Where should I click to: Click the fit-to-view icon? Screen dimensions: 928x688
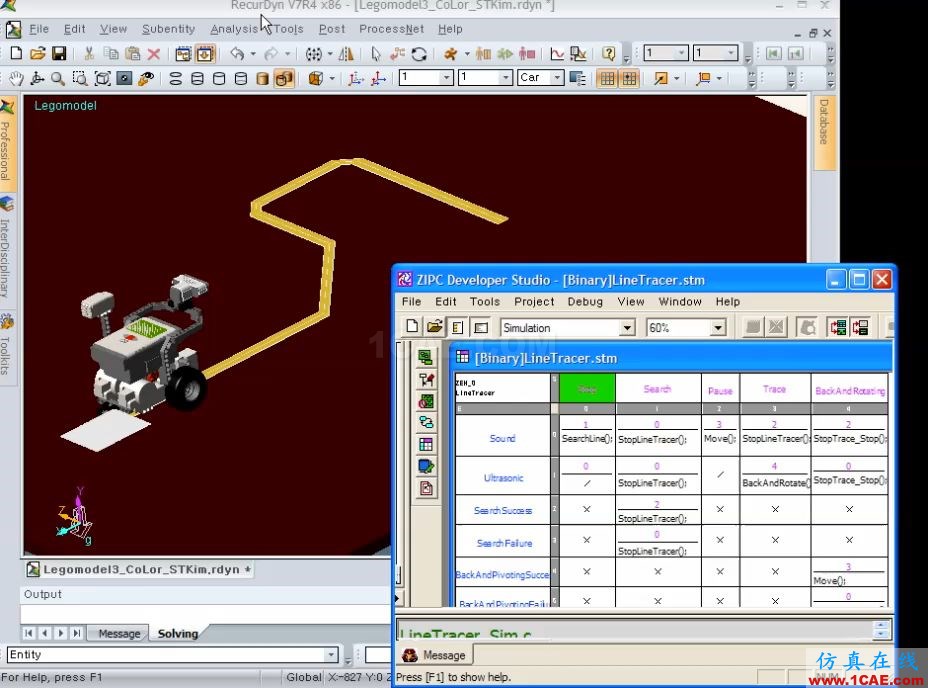click(102, 78)
